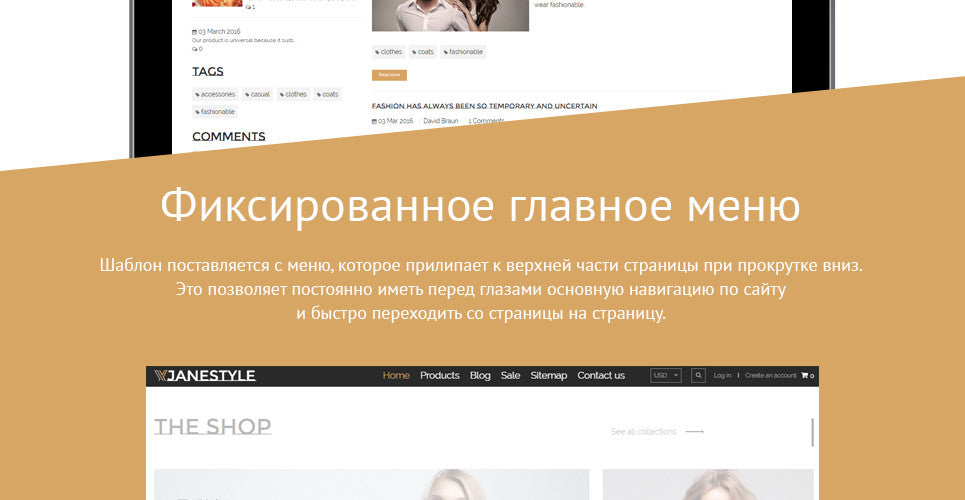The width and height of the screenshot is (965, 500).
Task: Click the orange Read more button
Action: coord(389,75)
